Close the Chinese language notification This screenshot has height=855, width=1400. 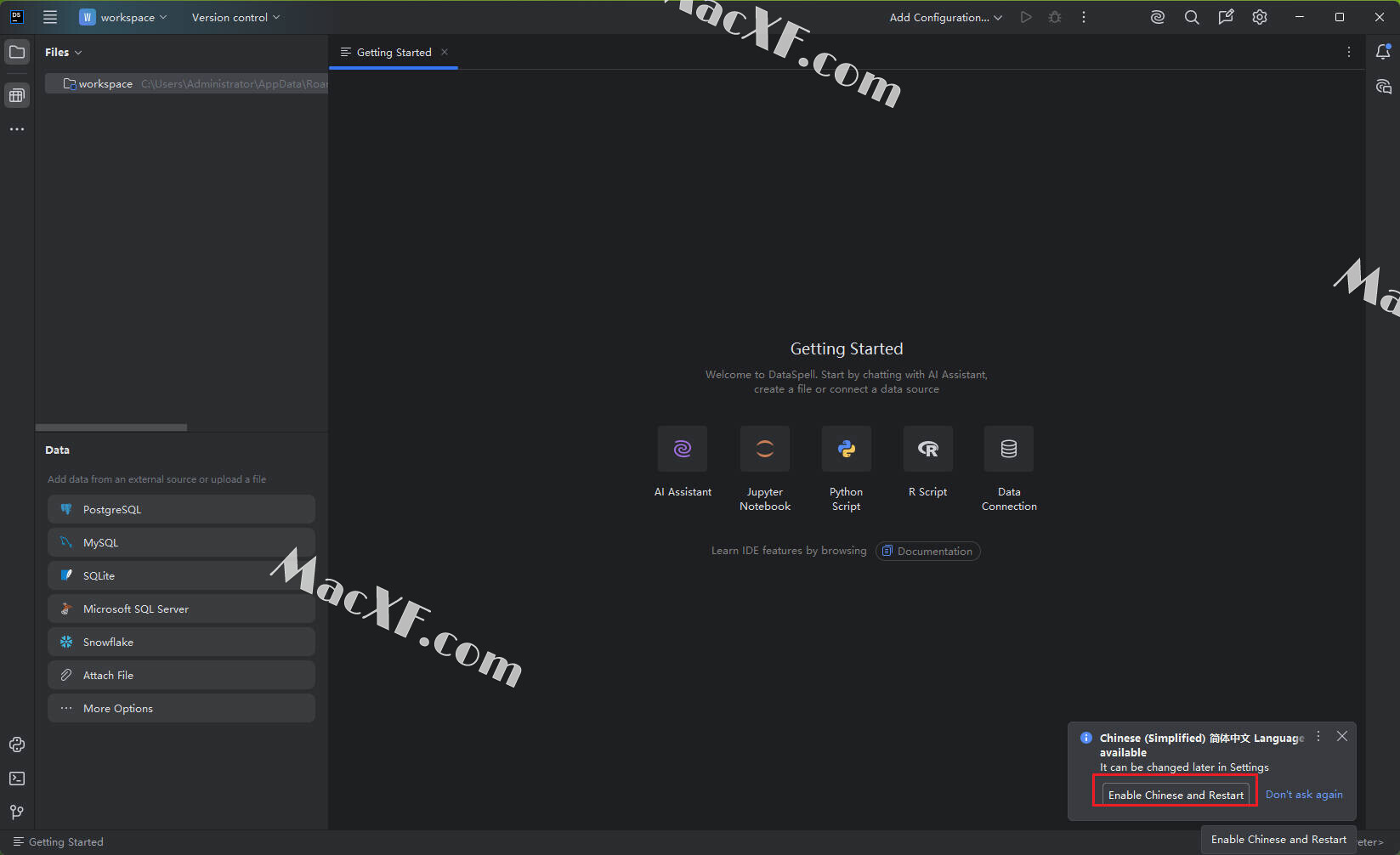(x=1342, y=737)
